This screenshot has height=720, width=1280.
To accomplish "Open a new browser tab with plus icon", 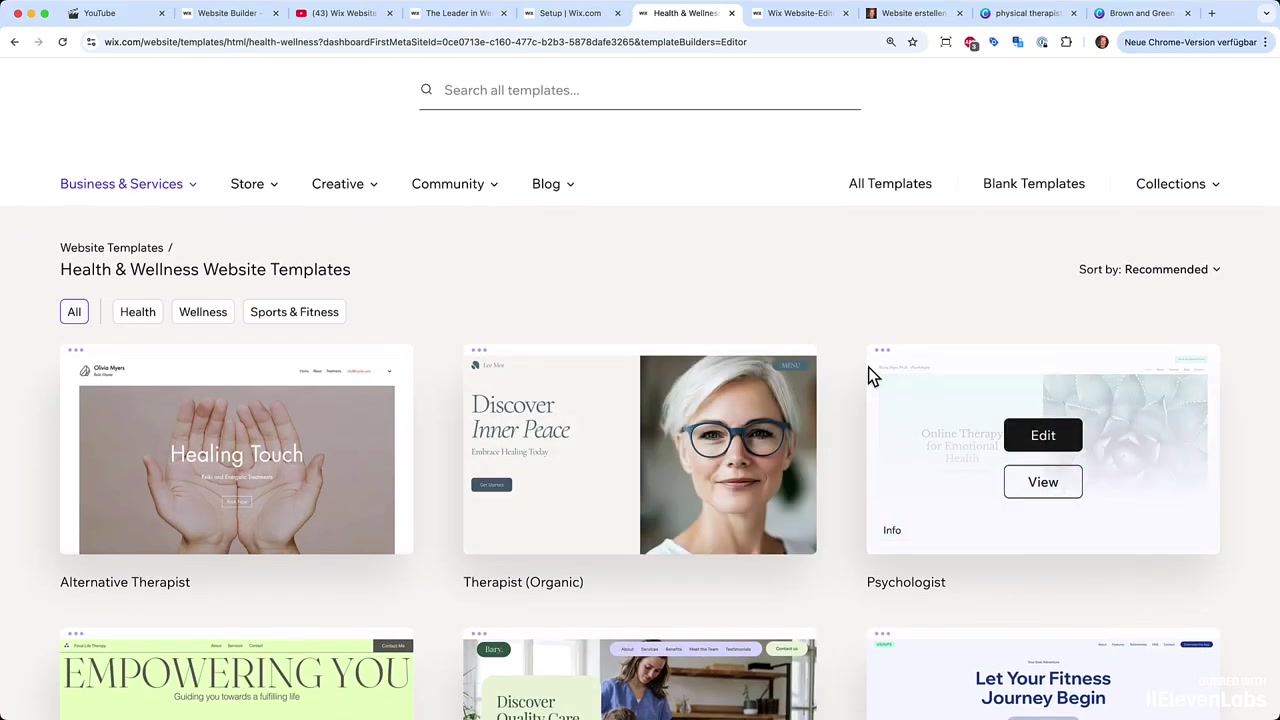I will pyautogui.click(x=1211, y=13).
